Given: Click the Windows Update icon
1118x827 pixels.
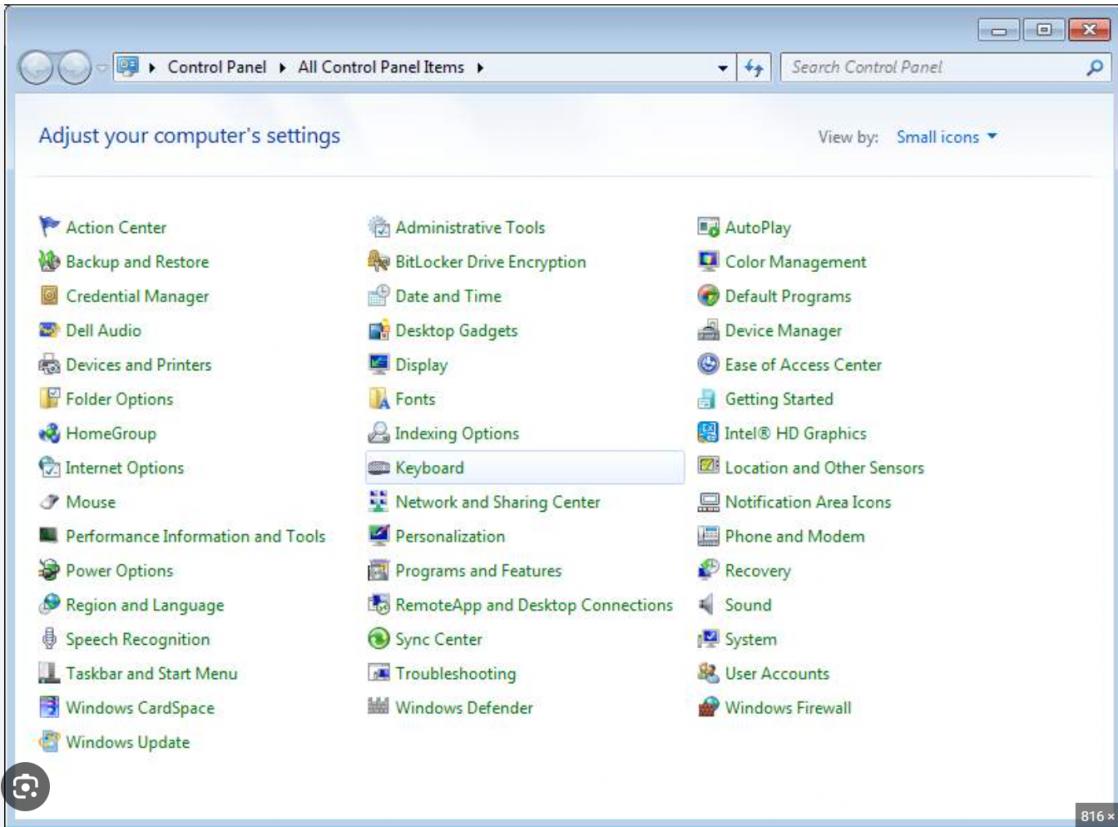Looking at the screenshot, I should [49, 742].
